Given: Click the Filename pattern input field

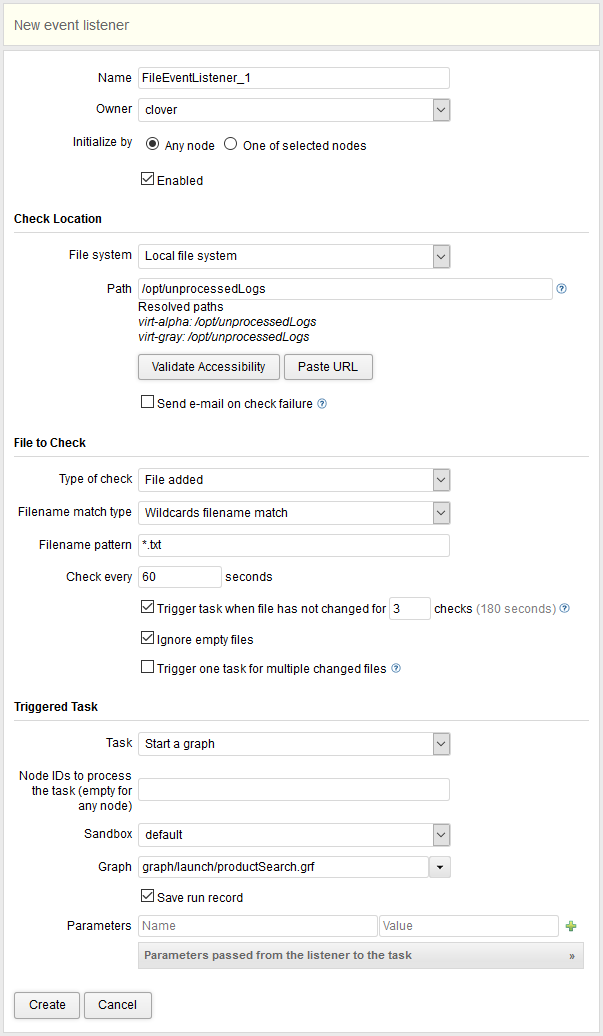Looking at the screenshot, I should pos(294,545).
